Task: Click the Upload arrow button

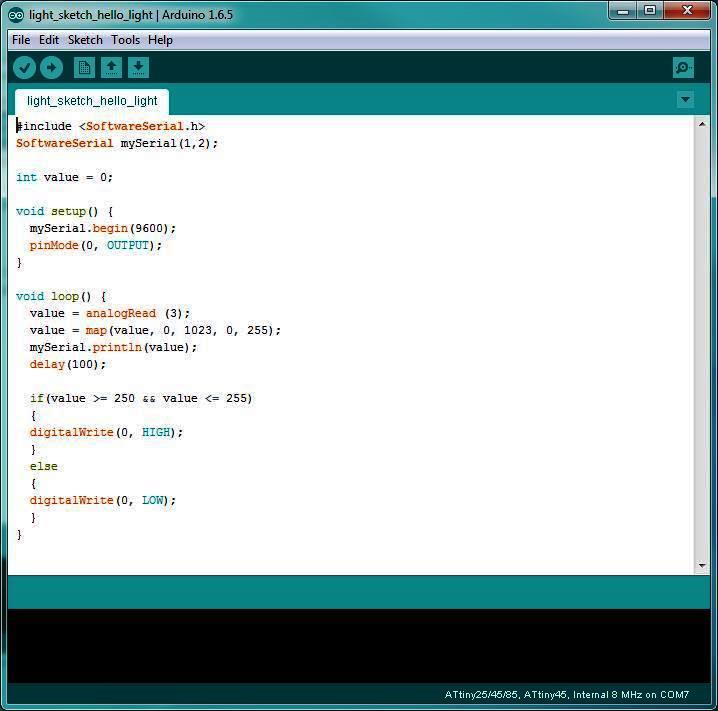Action: click(51, 68)
